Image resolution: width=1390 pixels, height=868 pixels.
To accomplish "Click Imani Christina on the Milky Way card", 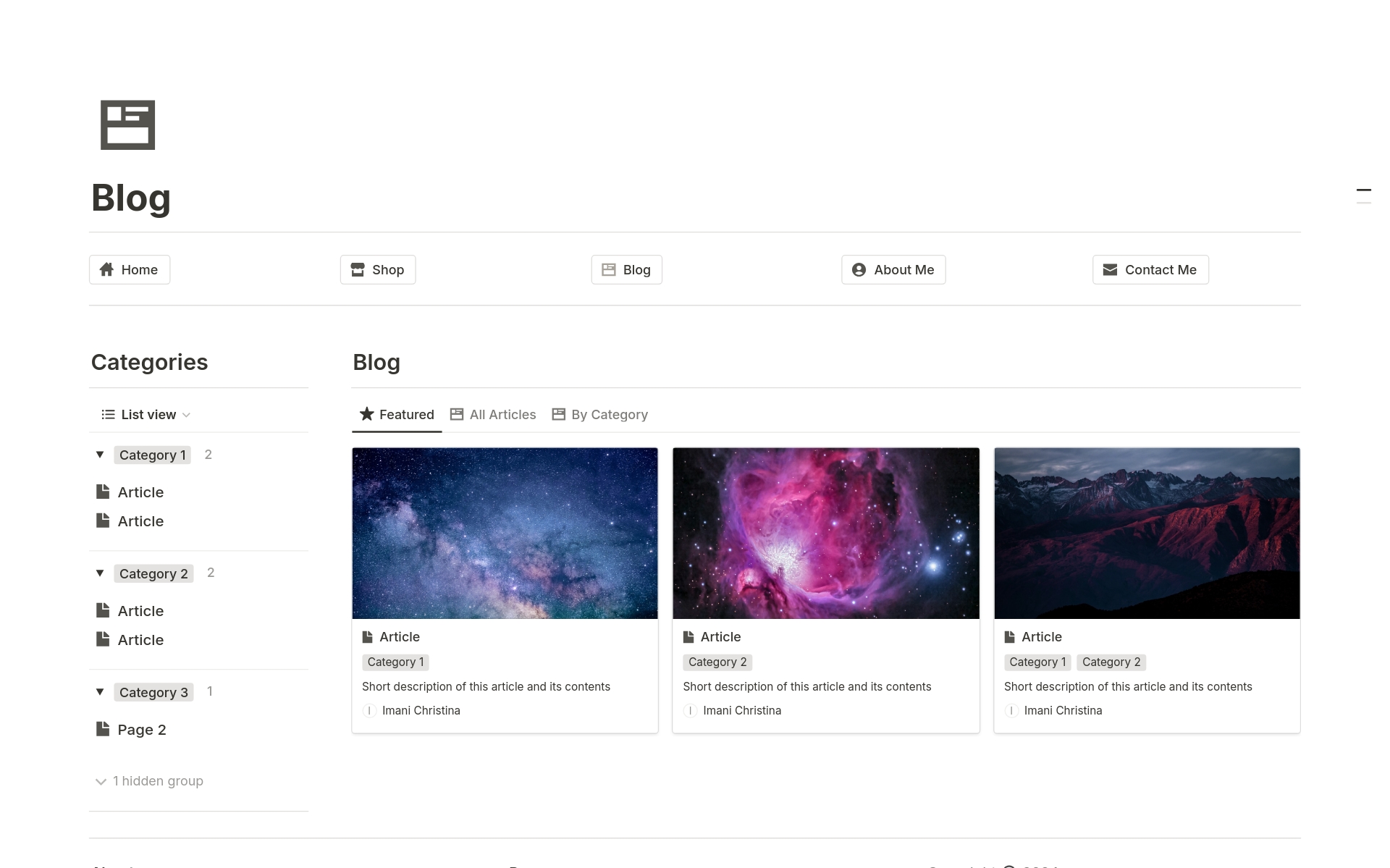I will 421,711.
